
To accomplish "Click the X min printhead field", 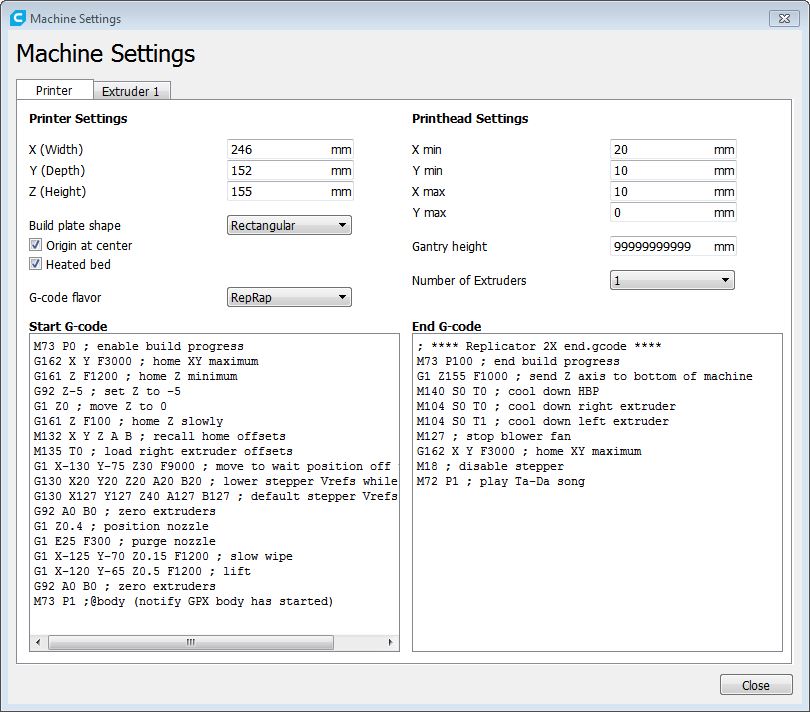I will [660, 150].
